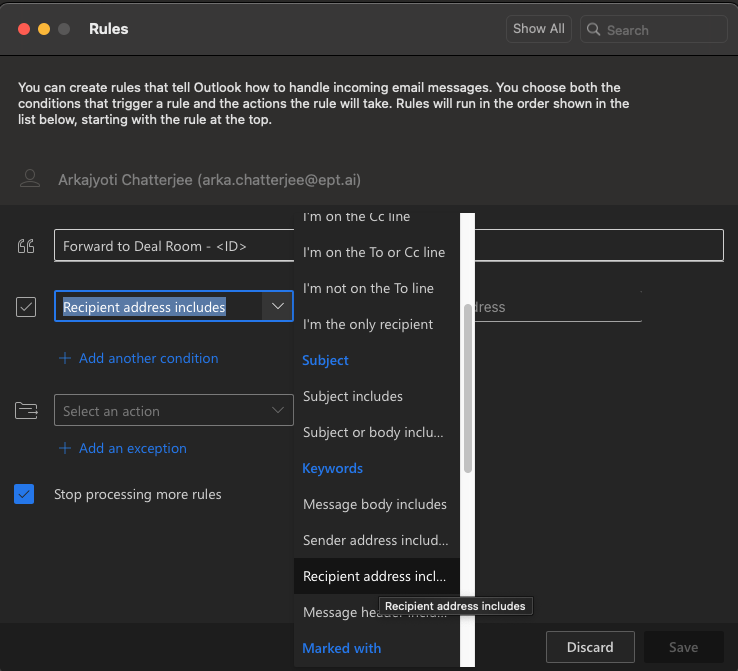Pick I'm the only recipient condition
This screenshot has width=738, height=671.
click(x=368, y=324)
